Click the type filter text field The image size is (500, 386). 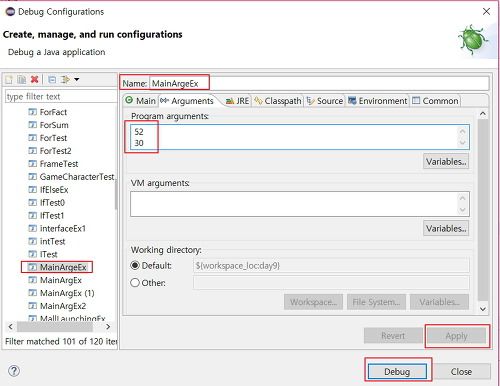pyautogui.click(x=61, y=97)
